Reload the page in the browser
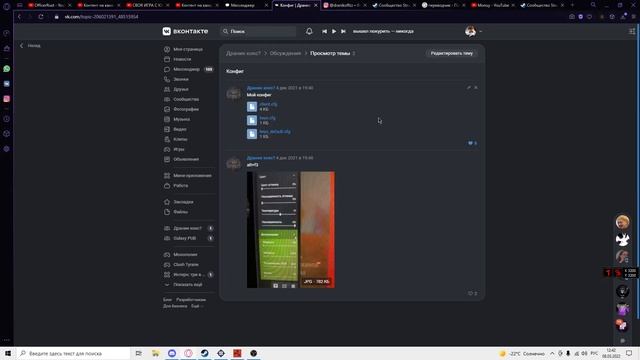 pos(41,17)
